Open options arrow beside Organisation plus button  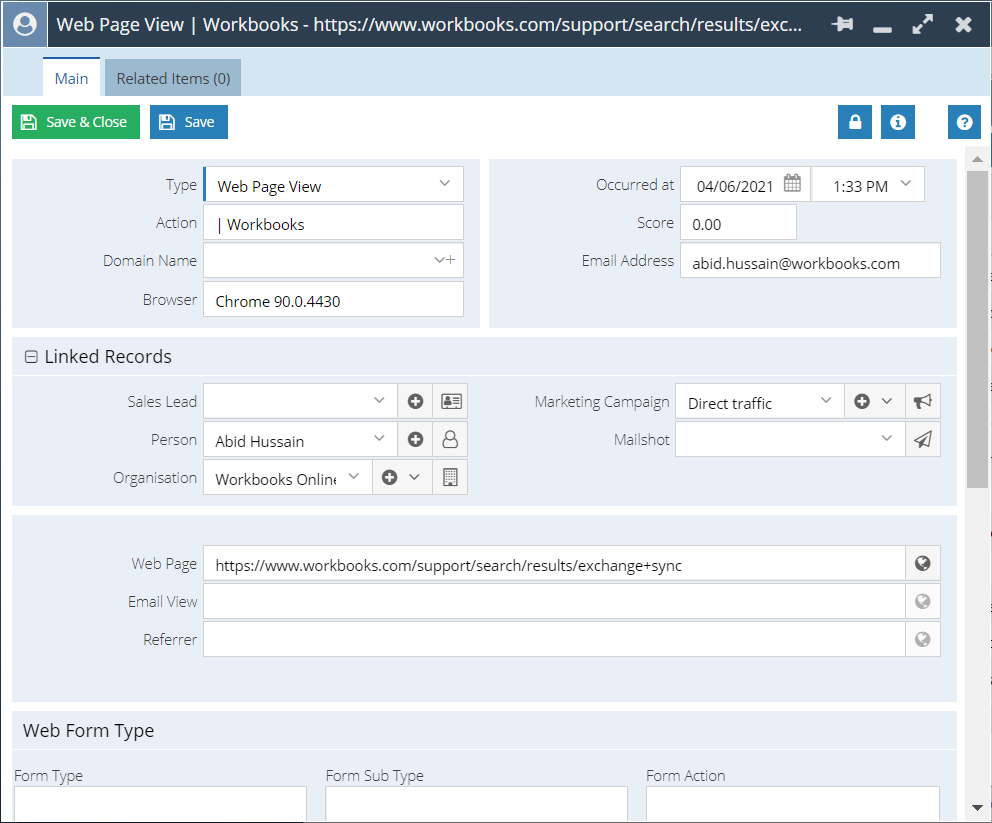[414, 477]
